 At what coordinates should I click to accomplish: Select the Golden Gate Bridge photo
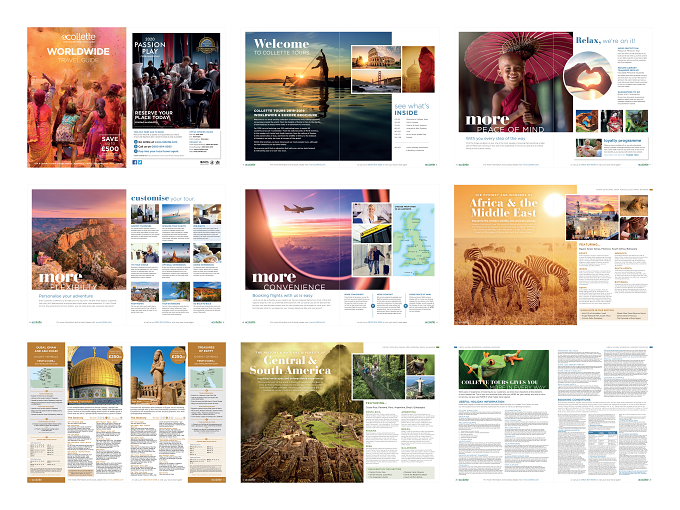tap(376, 81)
